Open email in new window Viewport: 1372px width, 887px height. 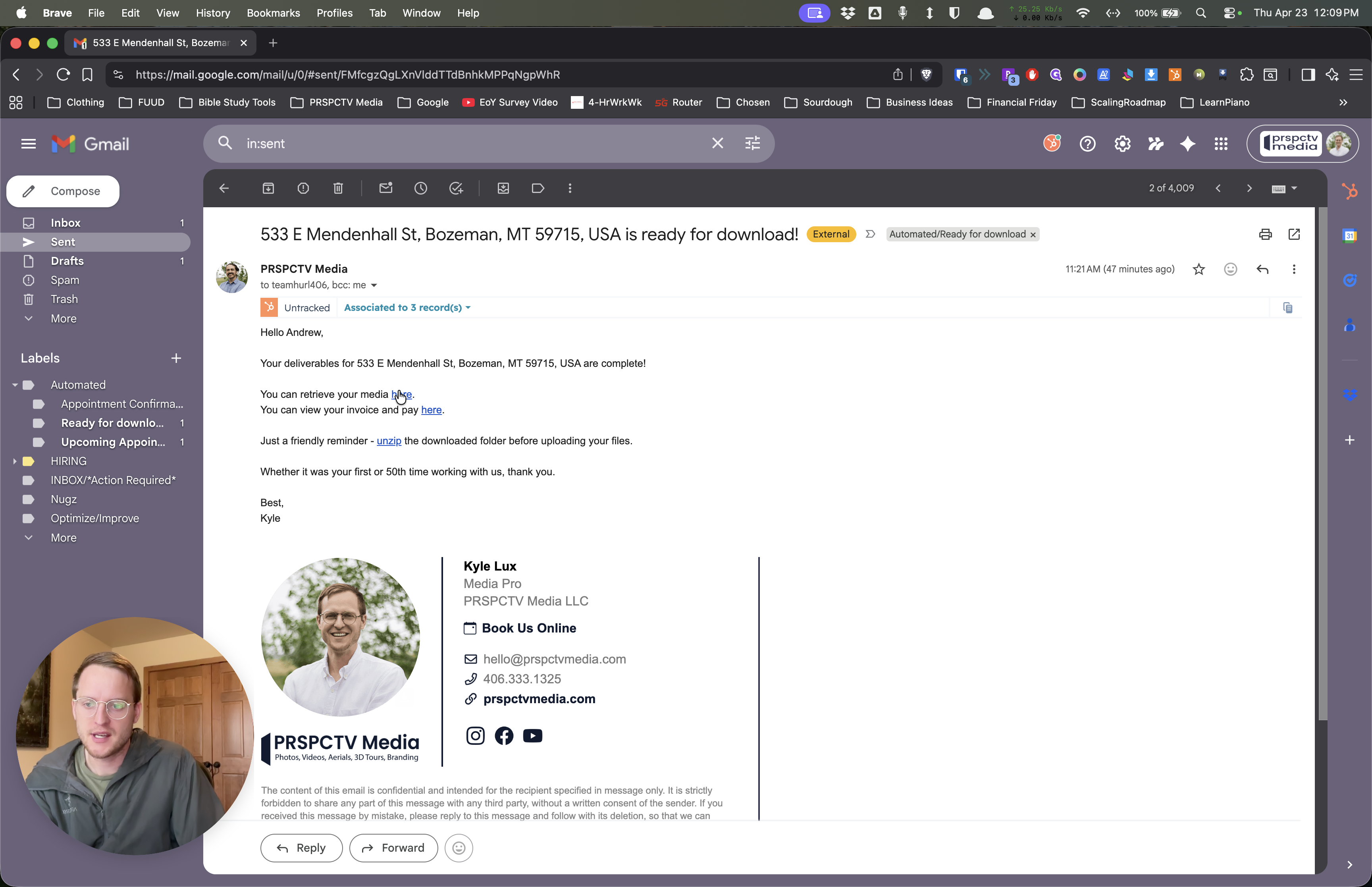(1294, 234)
